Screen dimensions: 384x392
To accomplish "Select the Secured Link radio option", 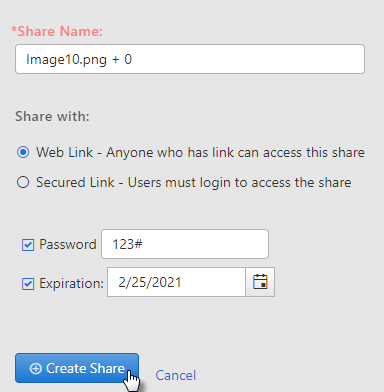I will pyautogui.click(x=23, y=182).
